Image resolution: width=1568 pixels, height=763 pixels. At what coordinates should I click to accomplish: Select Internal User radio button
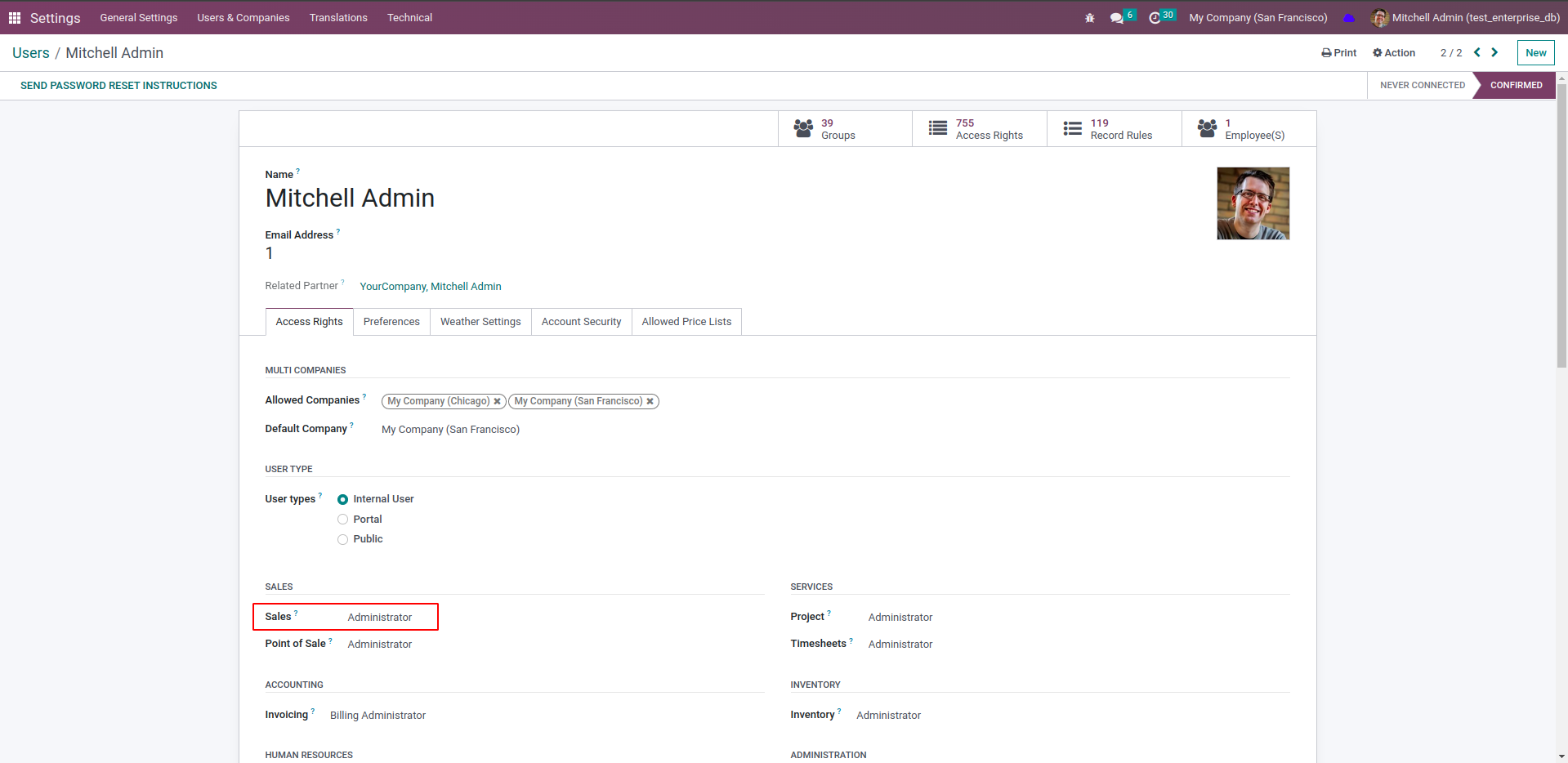coord(342,499)
